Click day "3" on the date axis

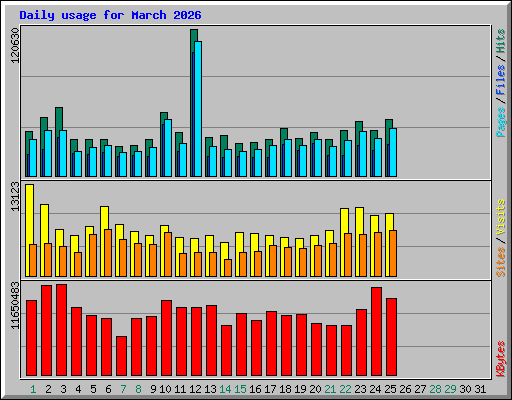(63, 389)
